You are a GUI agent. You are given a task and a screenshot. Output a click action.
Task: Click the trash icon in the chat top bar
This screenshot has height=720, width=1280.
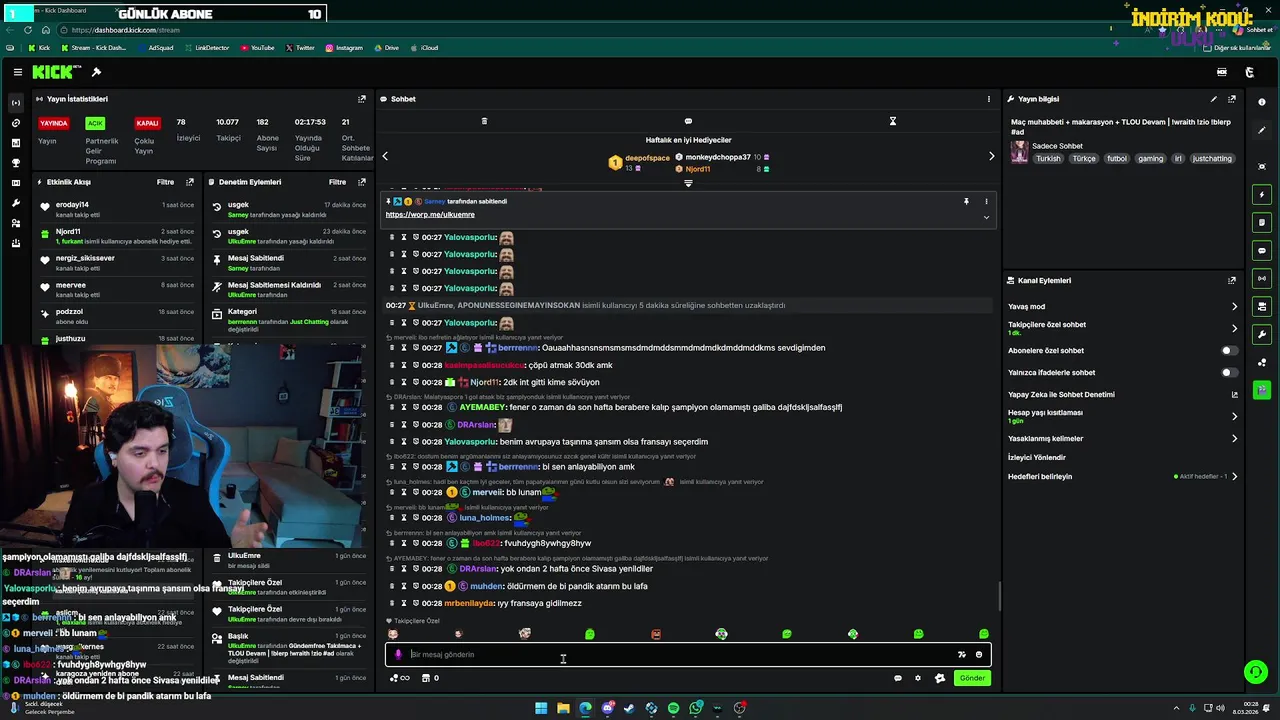(x=484, y=121)
